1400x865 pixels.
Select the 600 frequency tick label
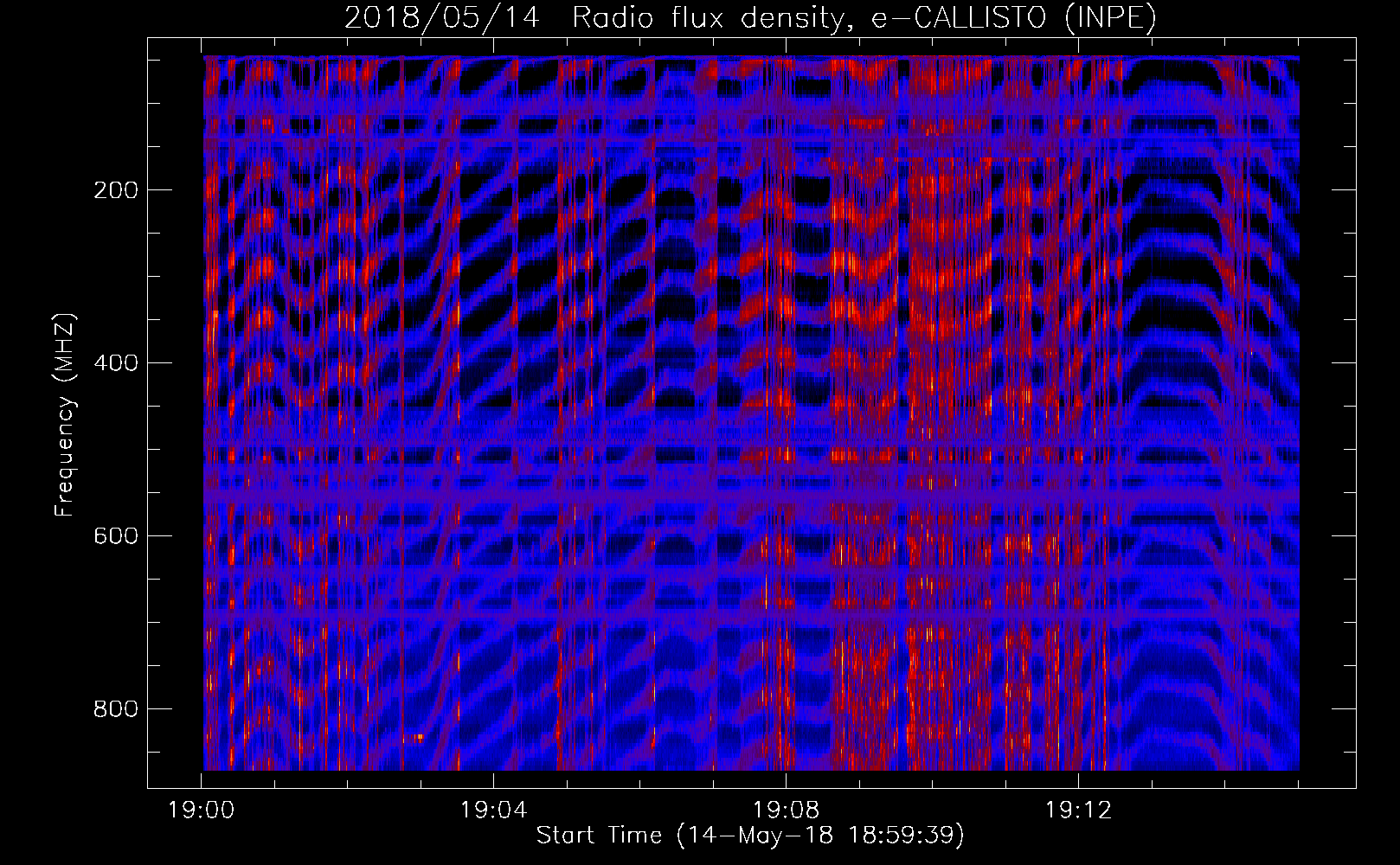coord(116,536)
